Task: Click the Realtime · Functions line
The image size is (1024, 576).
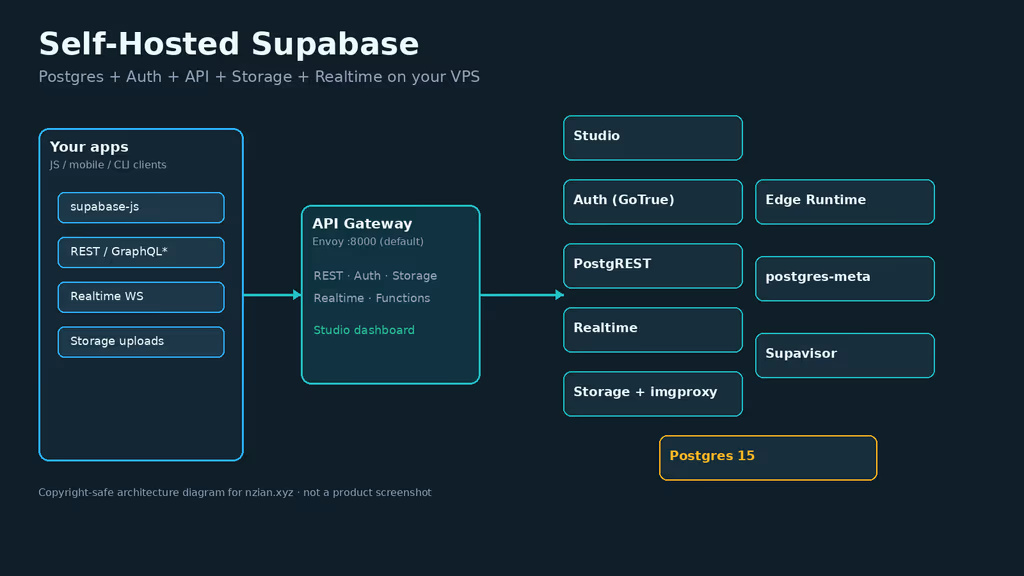Action: tap(372, 298)
